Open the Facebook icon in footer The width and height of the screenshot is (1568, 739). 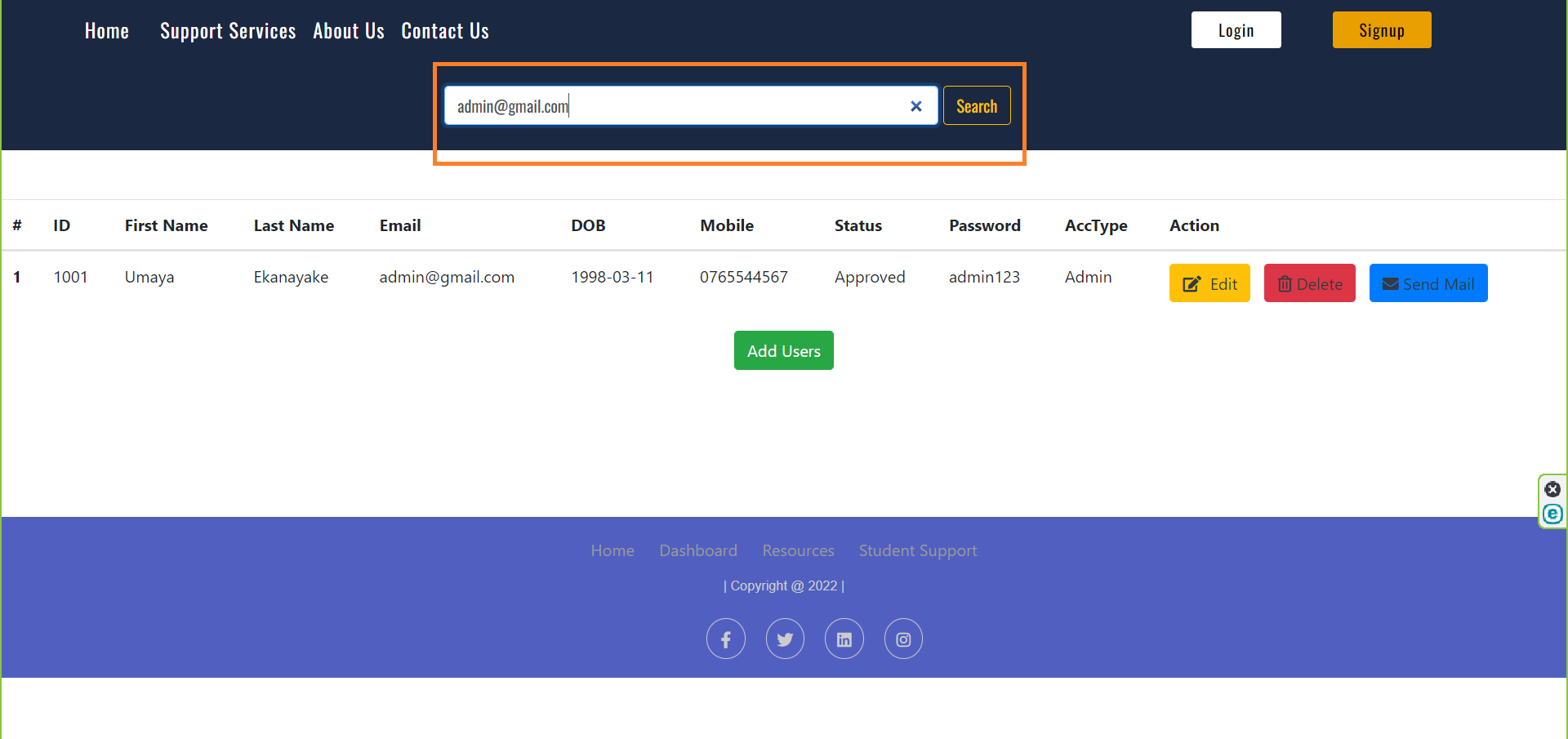pyautogui.click(x=726, y=639)
